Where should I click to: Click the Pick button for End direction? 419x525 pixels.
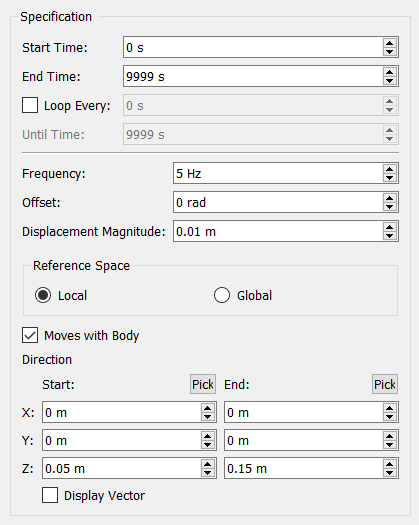[x=385, y=384]
